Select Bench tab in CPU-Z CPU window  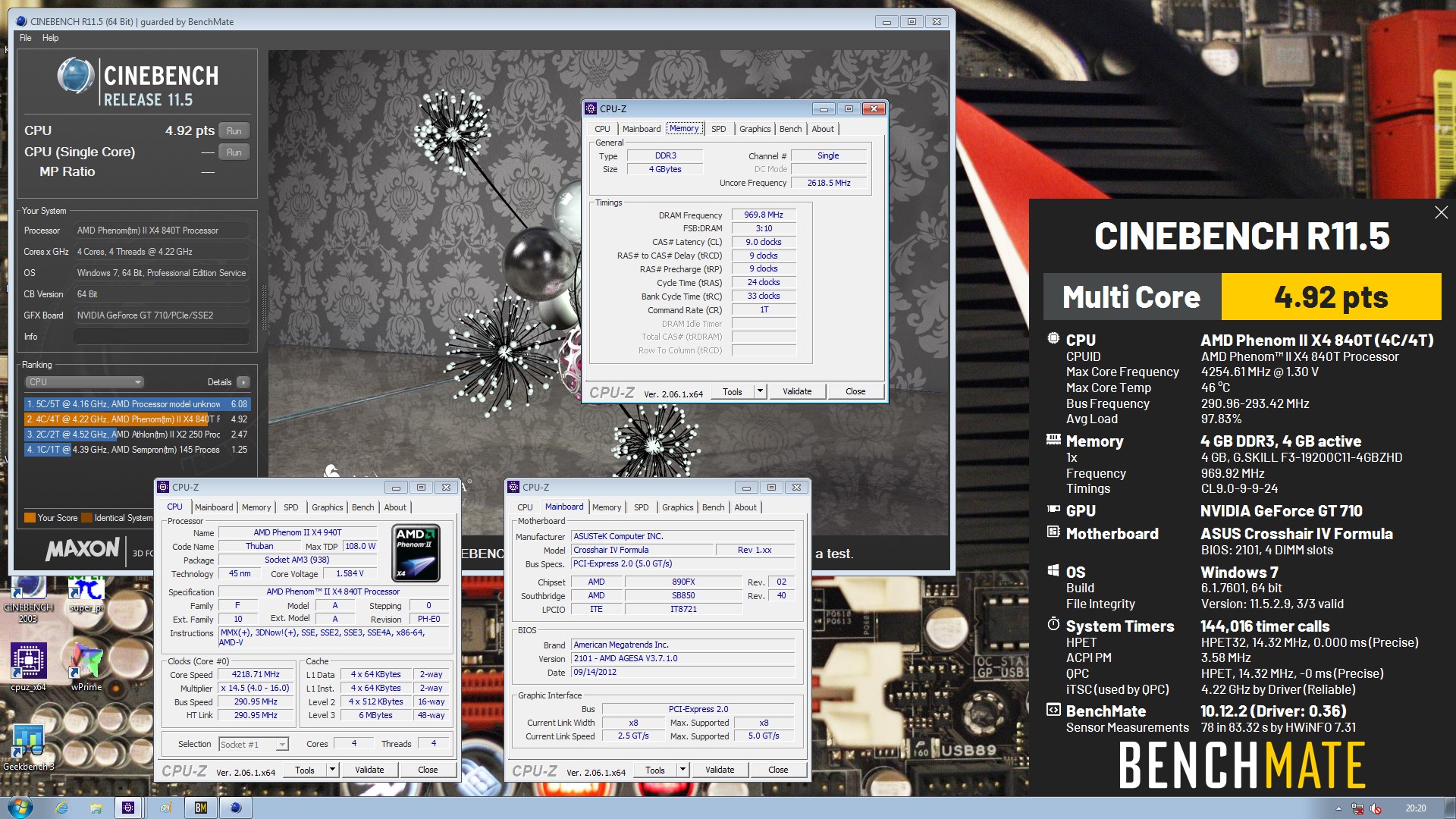click(x=362, y=507)
